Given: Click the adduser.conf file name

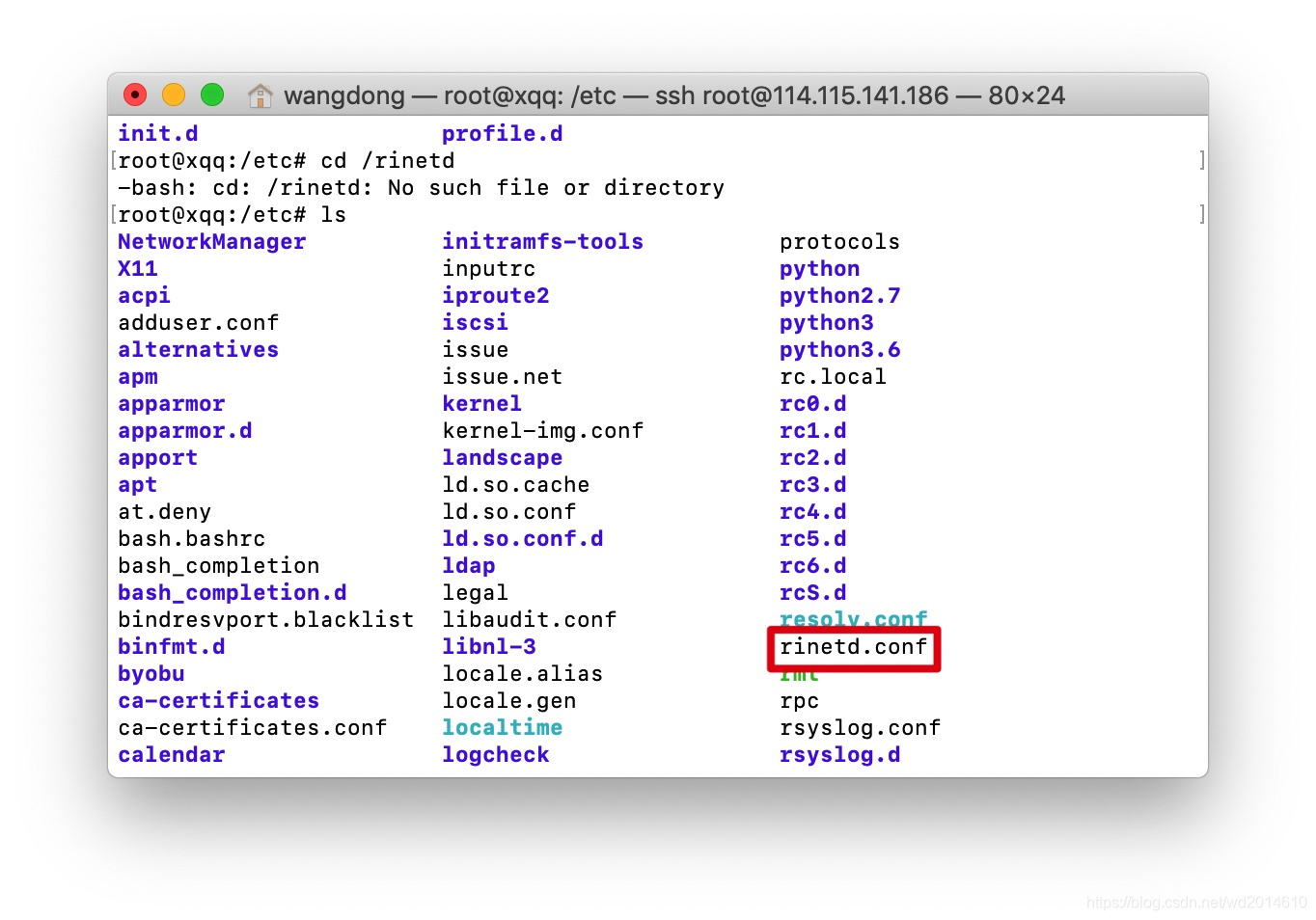Looking at the screenshot, I should coord(199,323).
